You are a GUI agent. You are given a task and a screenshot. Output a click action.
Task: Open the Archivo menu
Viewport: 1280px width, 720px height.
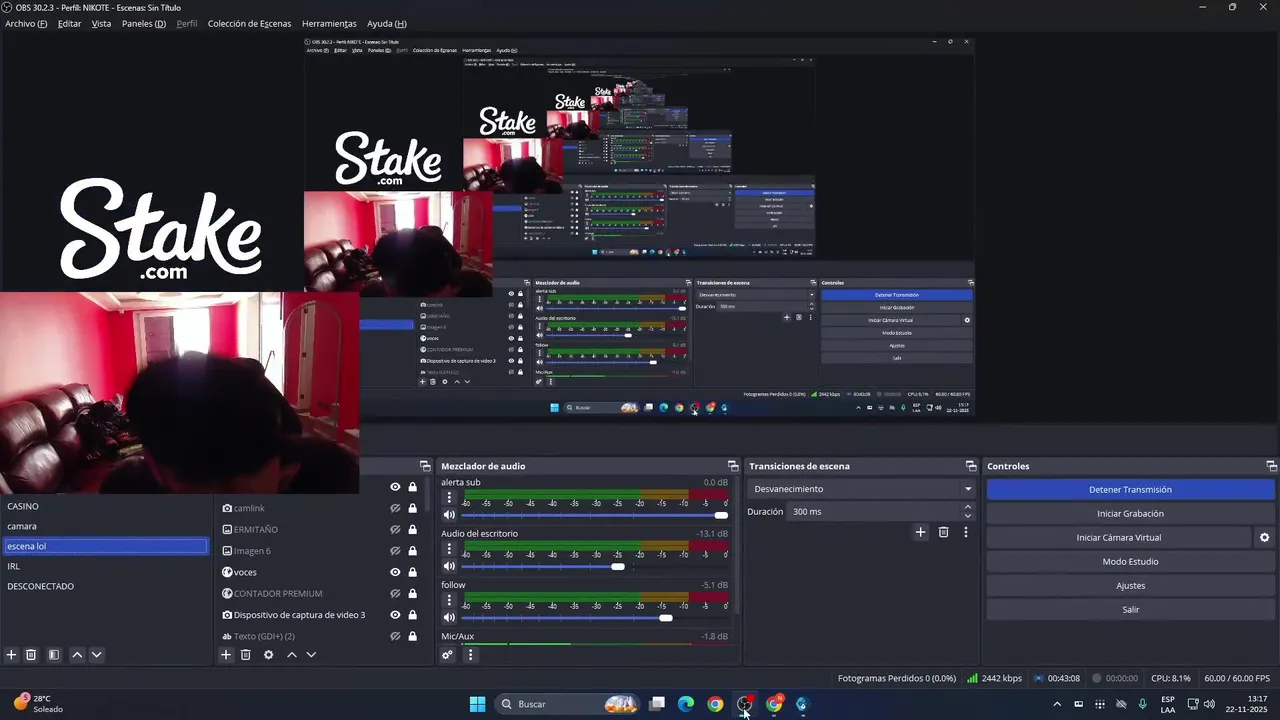click(x=26, y=23)
